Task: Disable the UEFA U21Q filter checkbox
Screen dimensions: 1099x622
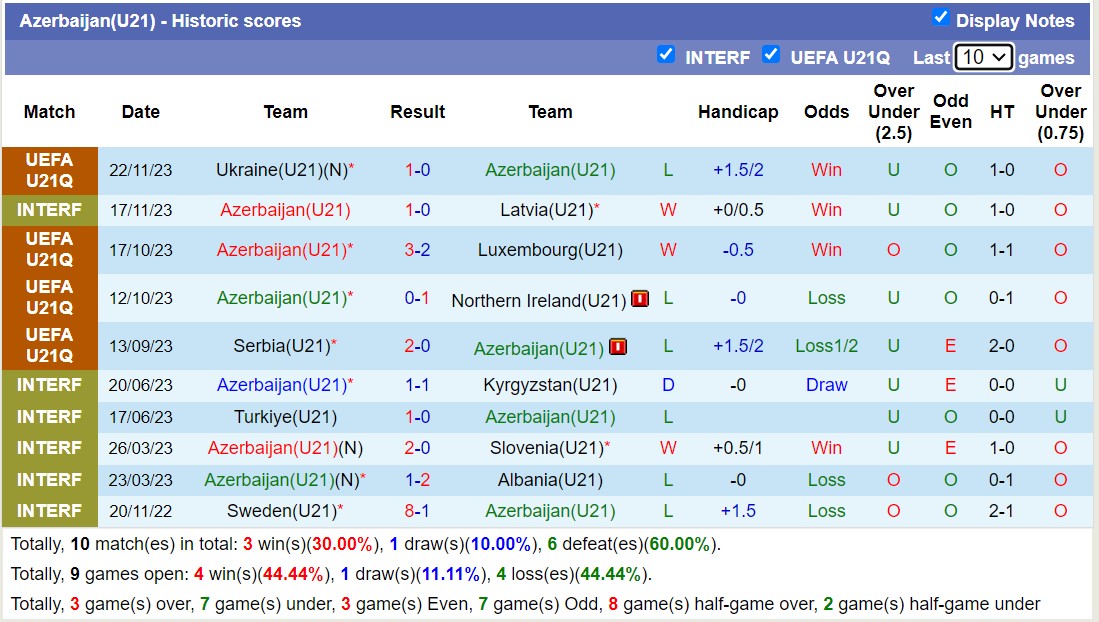Action: click(x=772, y=57)
